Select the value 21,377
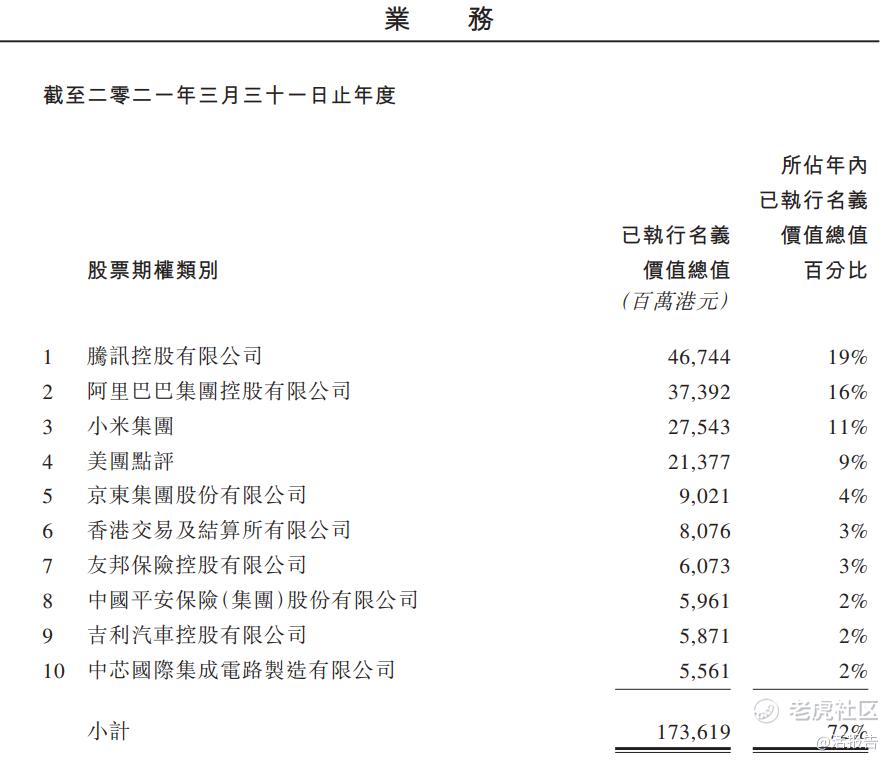Image resolution: width=895 pixels, height=762 pixels. coord(699,462)
